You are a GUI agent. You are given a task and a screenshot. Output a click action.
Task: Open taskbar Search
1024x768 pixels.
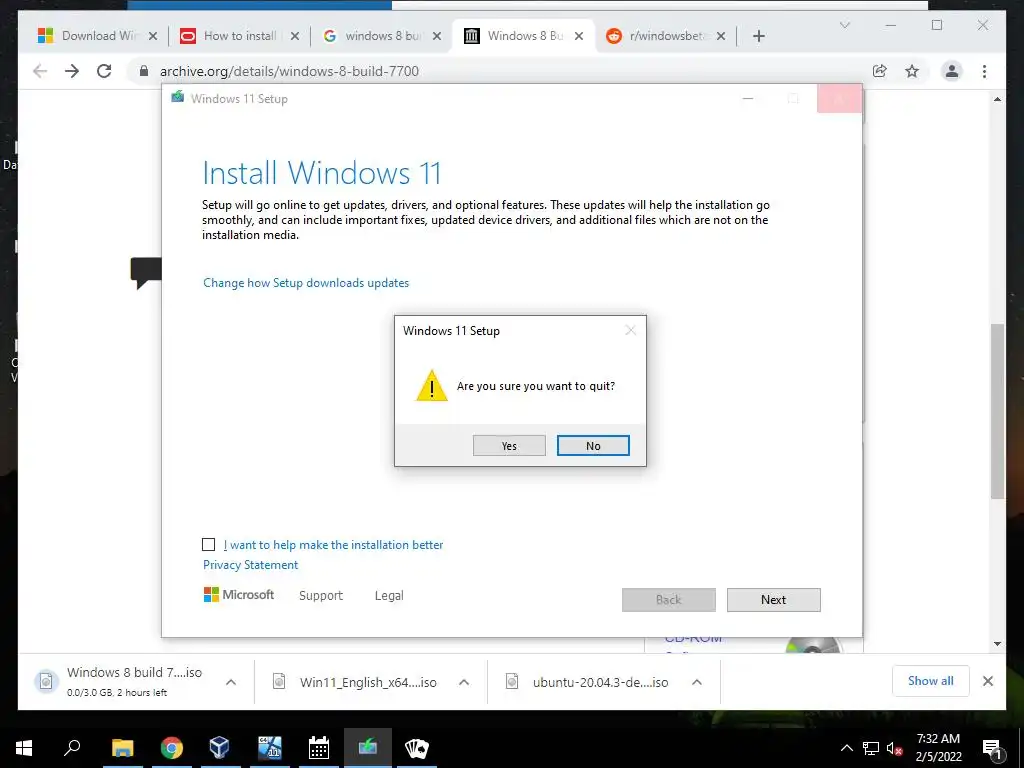coord(72,748)
